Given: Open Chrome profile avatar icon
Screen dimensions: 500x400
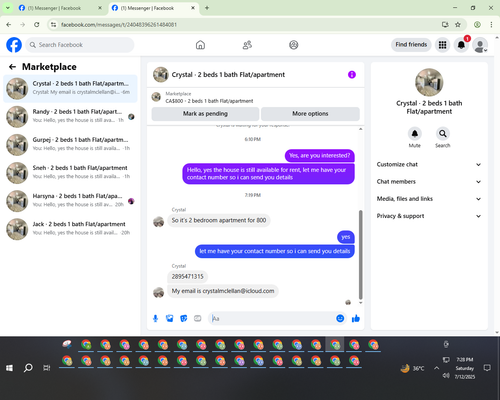Looking at the screenshot, I should 477,24.
